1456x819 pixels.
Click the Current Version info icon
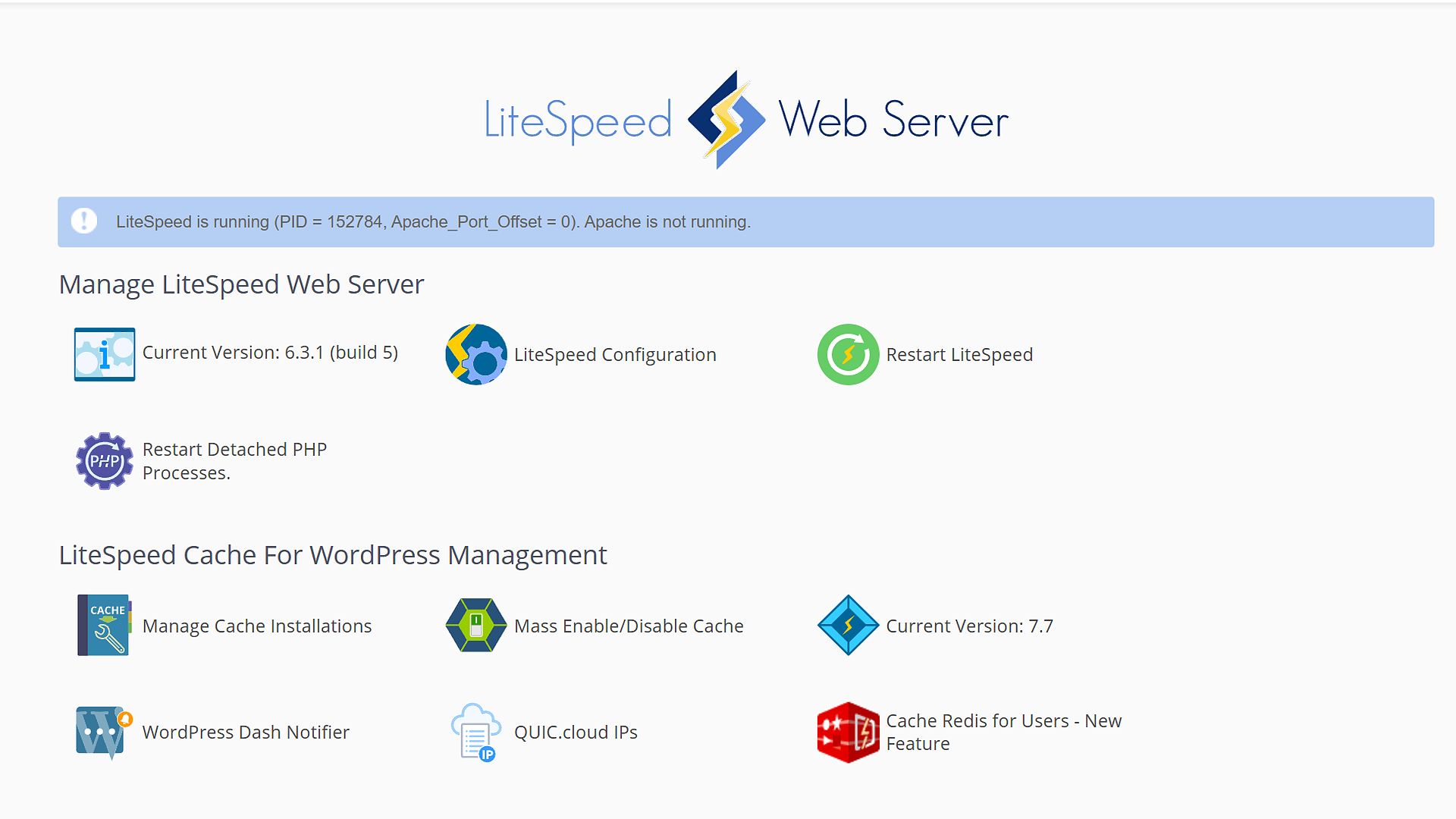[x=105, y=354]
